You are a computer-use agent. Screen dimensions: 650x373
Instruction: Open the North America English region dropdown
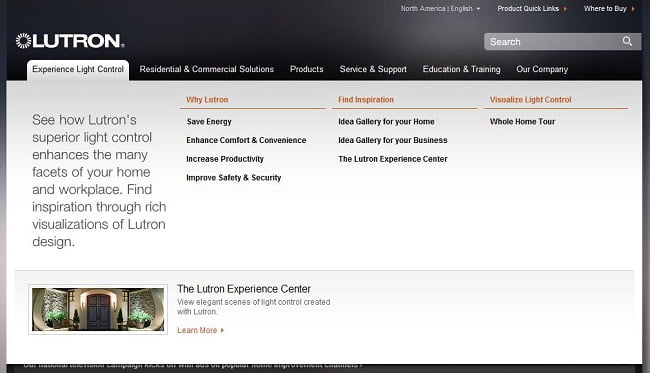click(440, 9)
